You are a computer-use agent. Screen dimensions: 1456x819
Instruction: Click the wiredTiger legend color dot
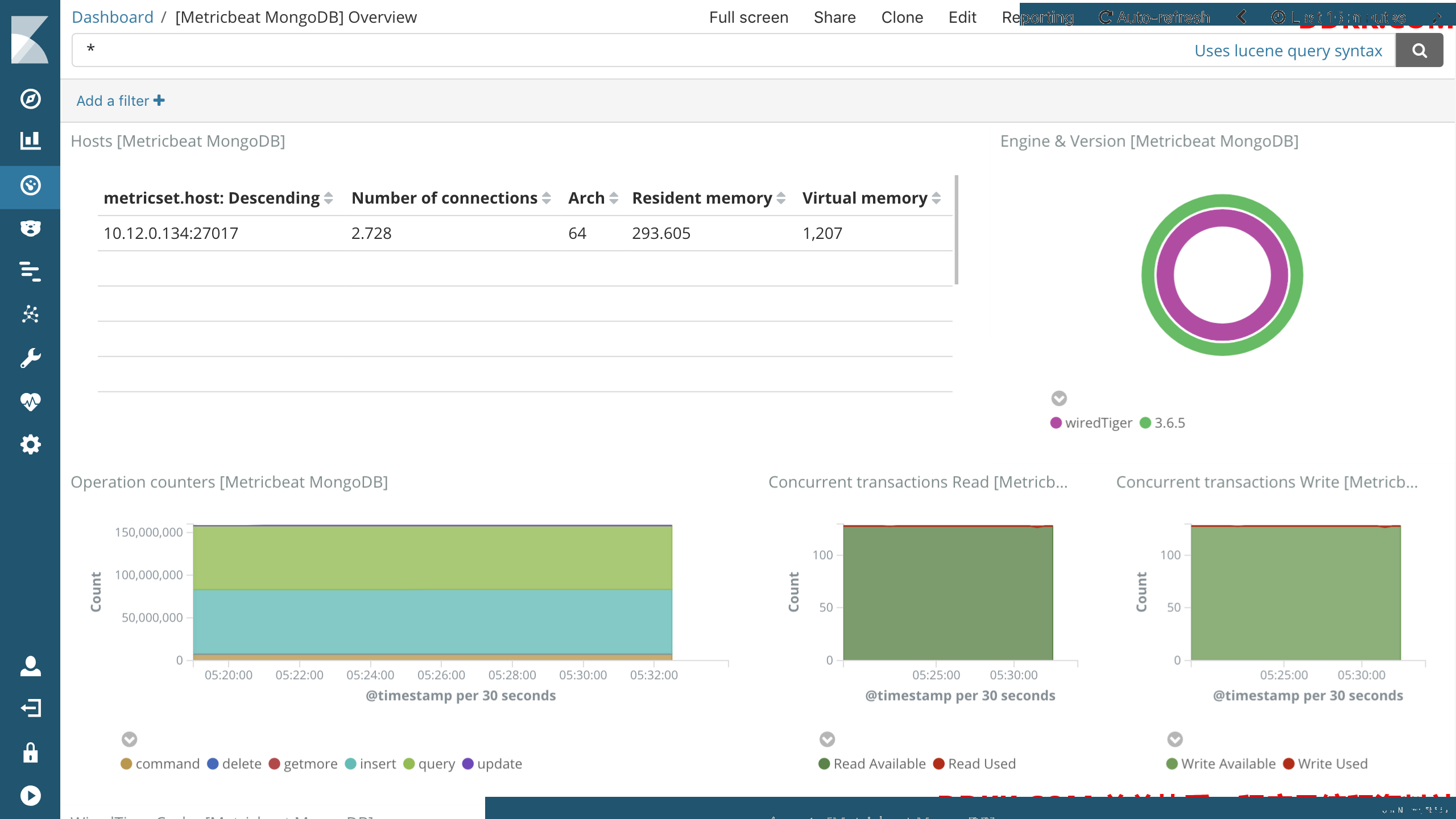tap(1056, 423)
